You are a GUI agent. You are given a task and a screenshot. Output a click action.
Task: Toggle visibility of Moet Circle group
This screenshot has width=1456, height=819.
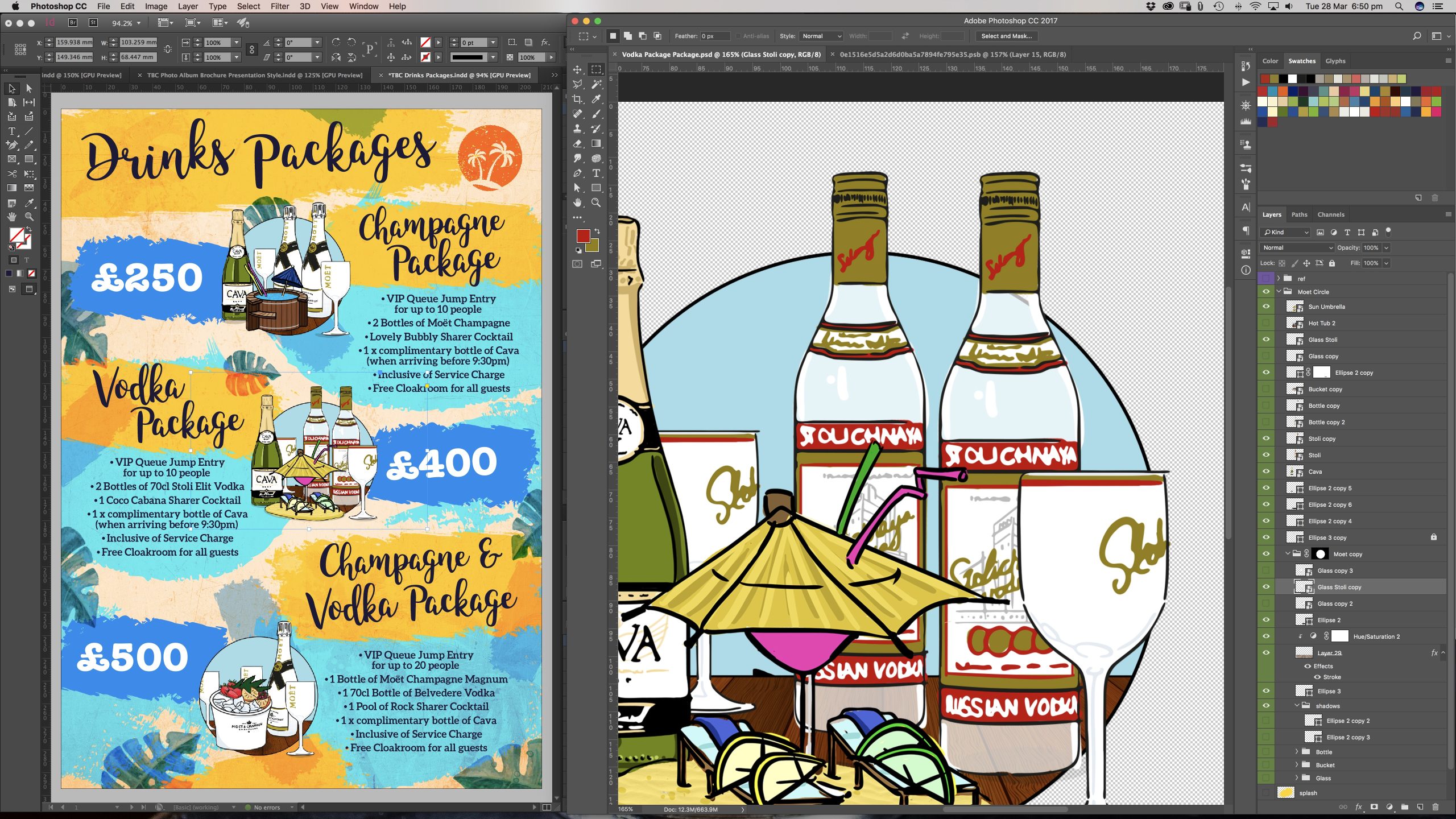tap(1266, 292)
